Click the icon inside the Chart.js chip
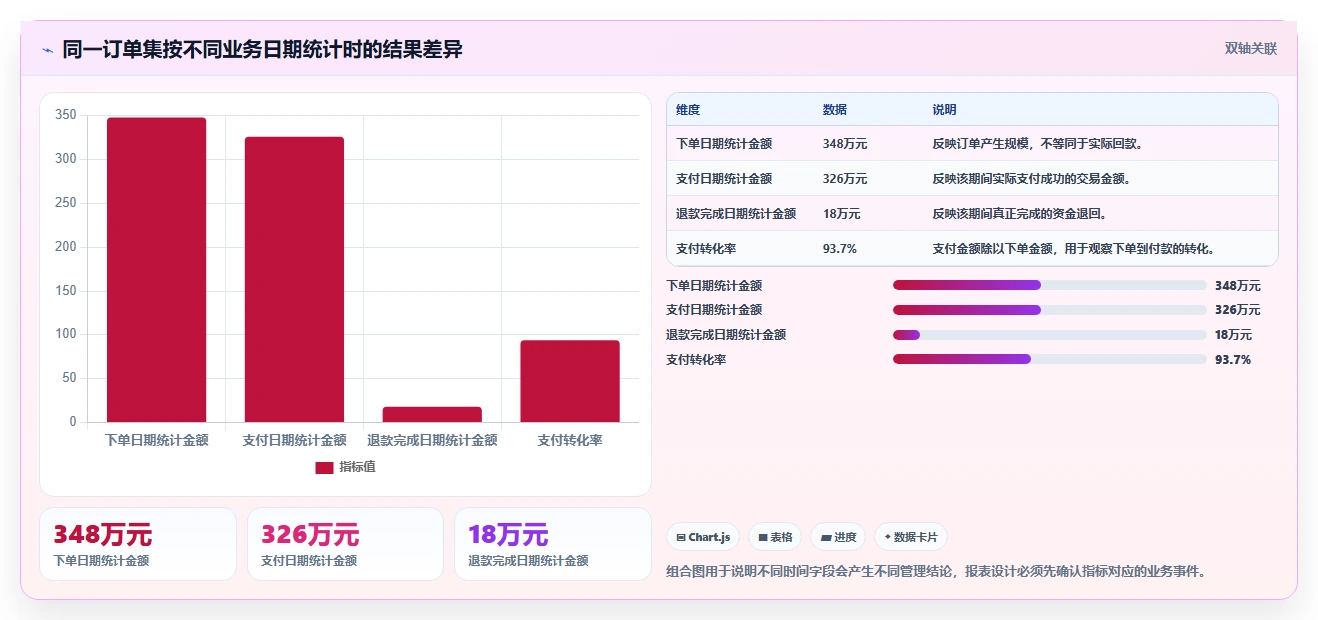The height and width of the screenshot is (620, 1318). pos(681,538)
